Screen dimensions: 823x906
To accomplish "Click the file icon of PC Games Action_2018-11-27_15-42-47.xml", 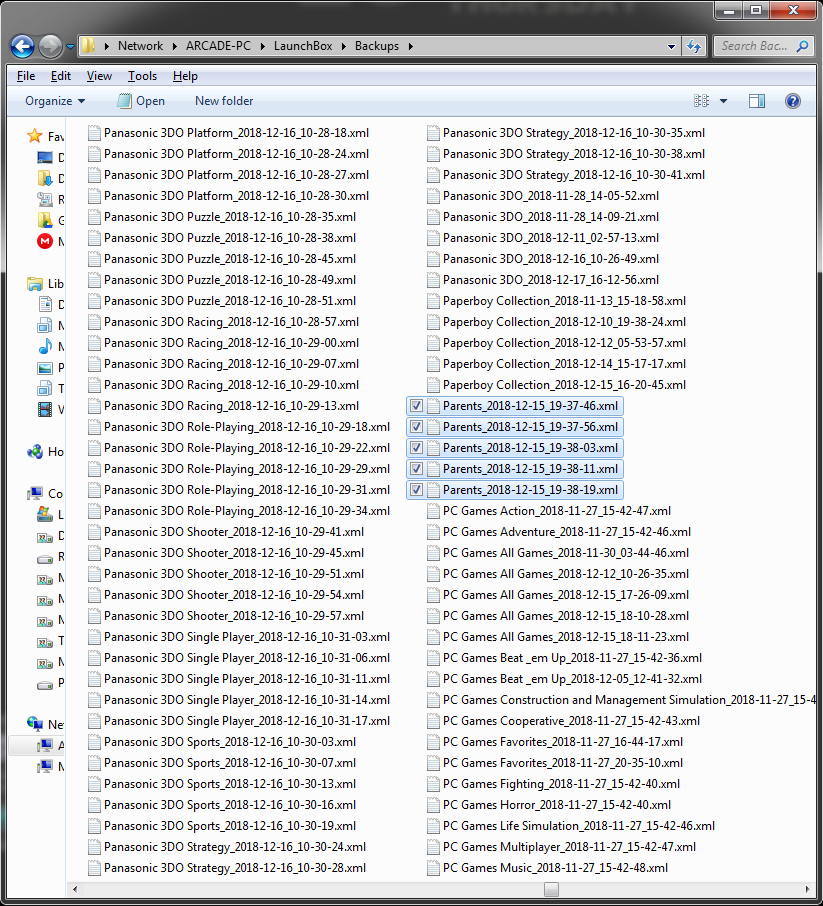I will [x=432, y=511].
